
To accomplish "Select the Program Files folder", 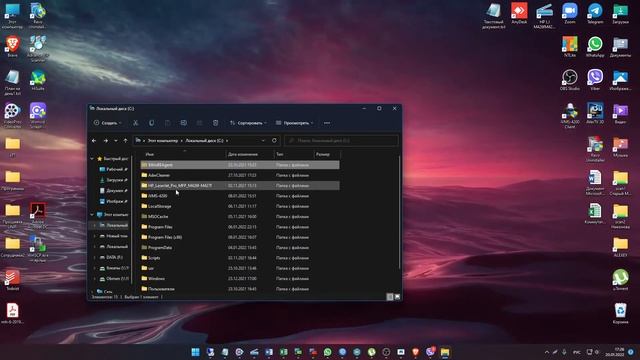I will 240,227.
